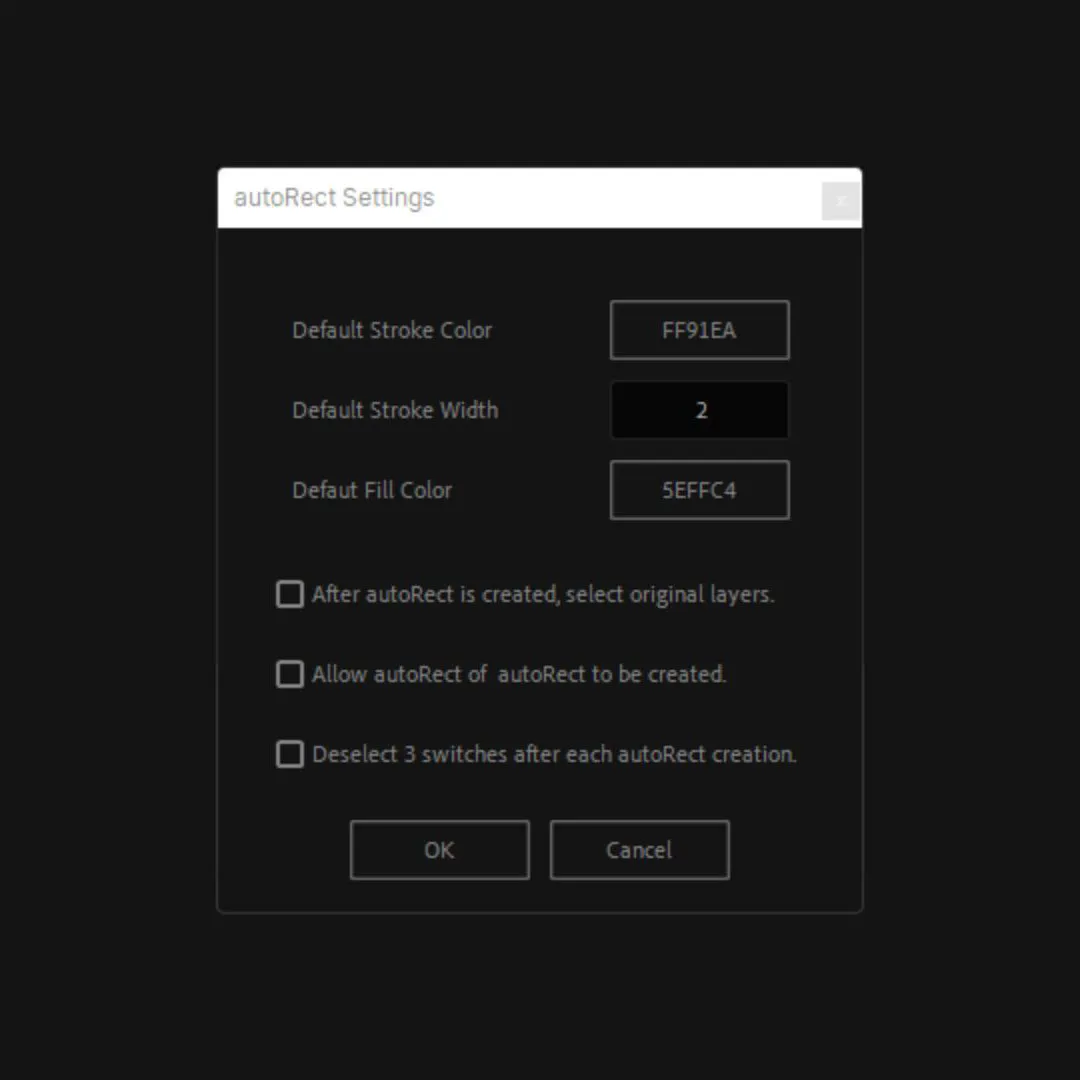This screenshot has width=1080, height=1080.
Task: Click the Default Stroke Color label
Action: (392, 330)
